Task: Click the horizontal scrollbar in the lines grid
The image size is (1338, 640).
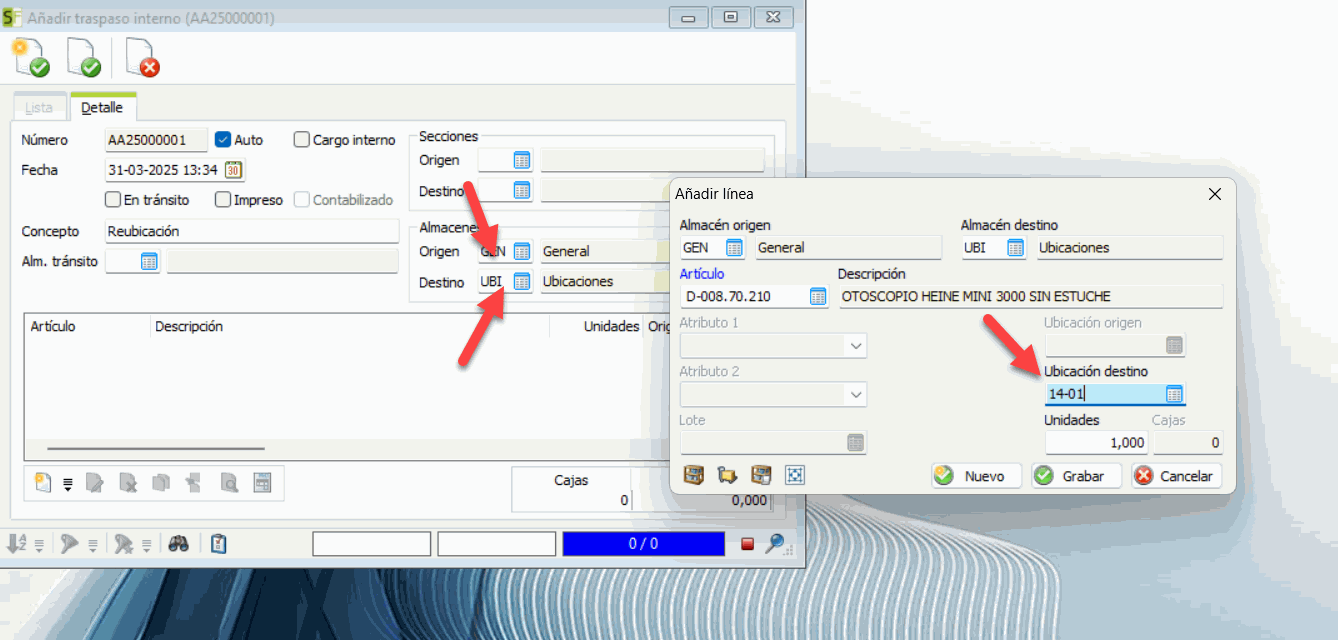Action: point(155,449)
